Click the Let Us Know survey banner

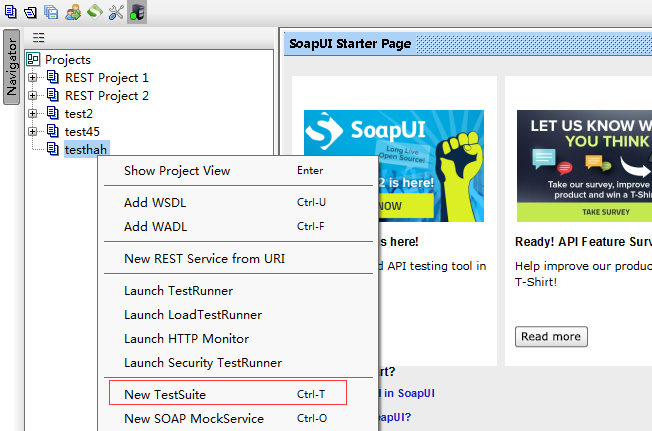click(x=585, y=166)
